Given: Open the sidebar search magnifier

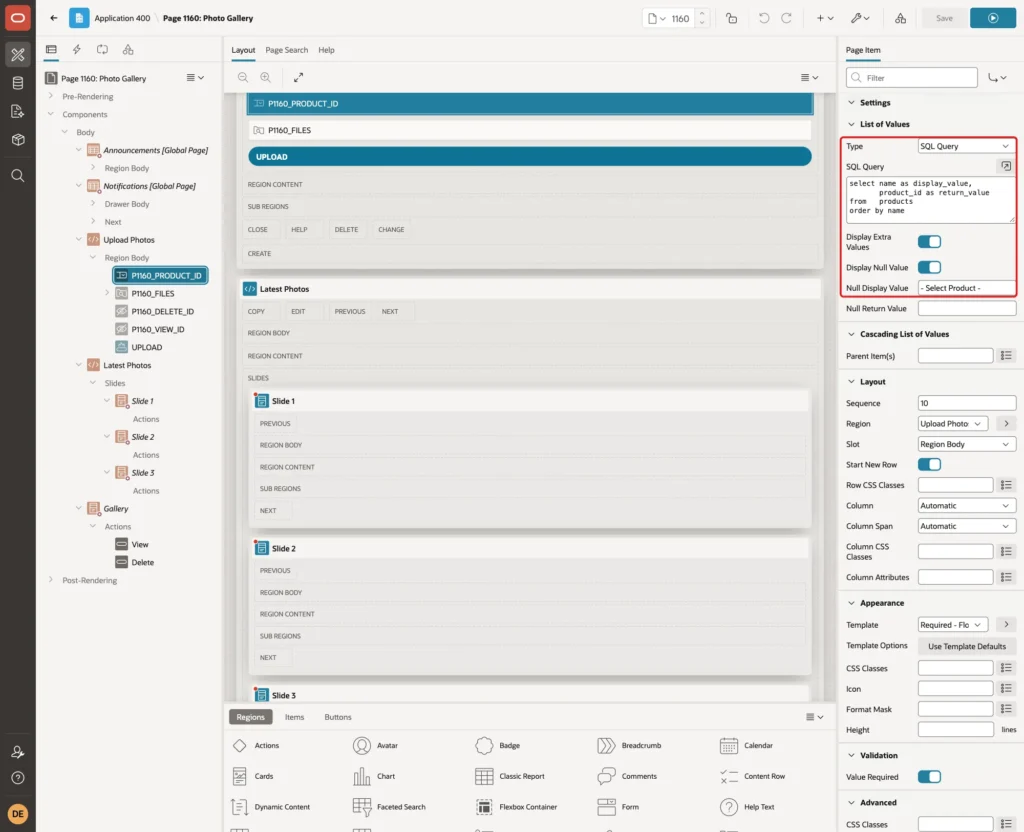Looking at the screenshot, I should coord(18,176).
